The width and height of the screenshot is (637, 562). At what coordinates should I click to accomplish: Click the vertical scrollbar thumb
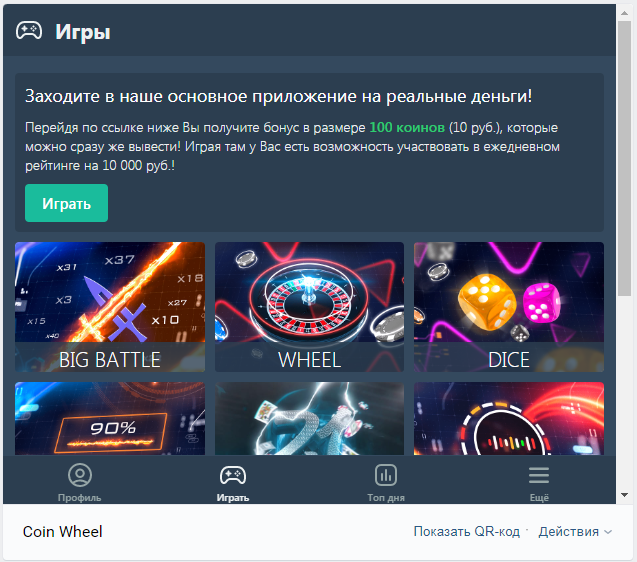point(624,158)
